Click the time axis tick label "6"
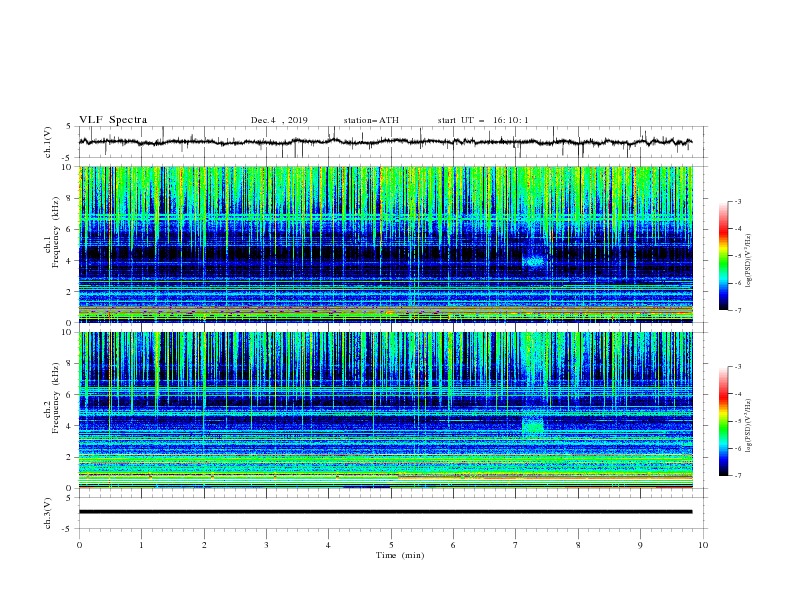Viewport: 792px width, 612px height. point(453,545)
